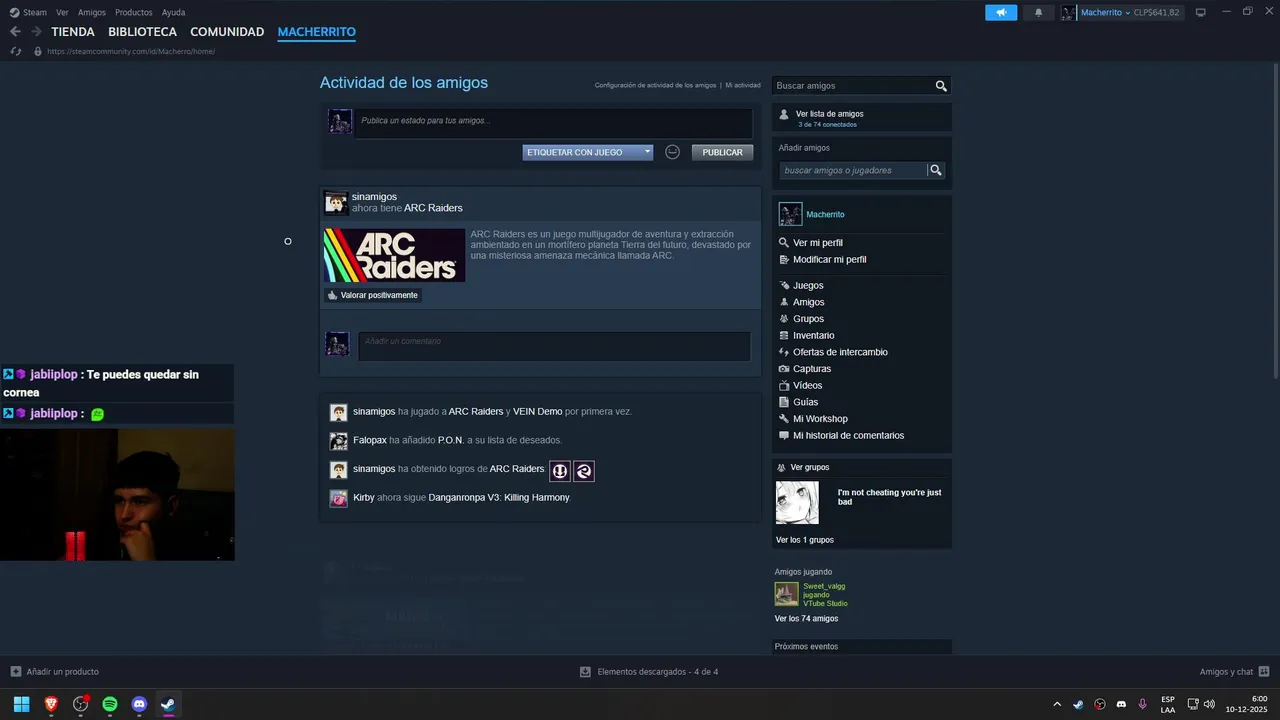The width and height of the screenshot is (1280, 720).
Task: Open the Productos menu
Action: tap(134, 13)
